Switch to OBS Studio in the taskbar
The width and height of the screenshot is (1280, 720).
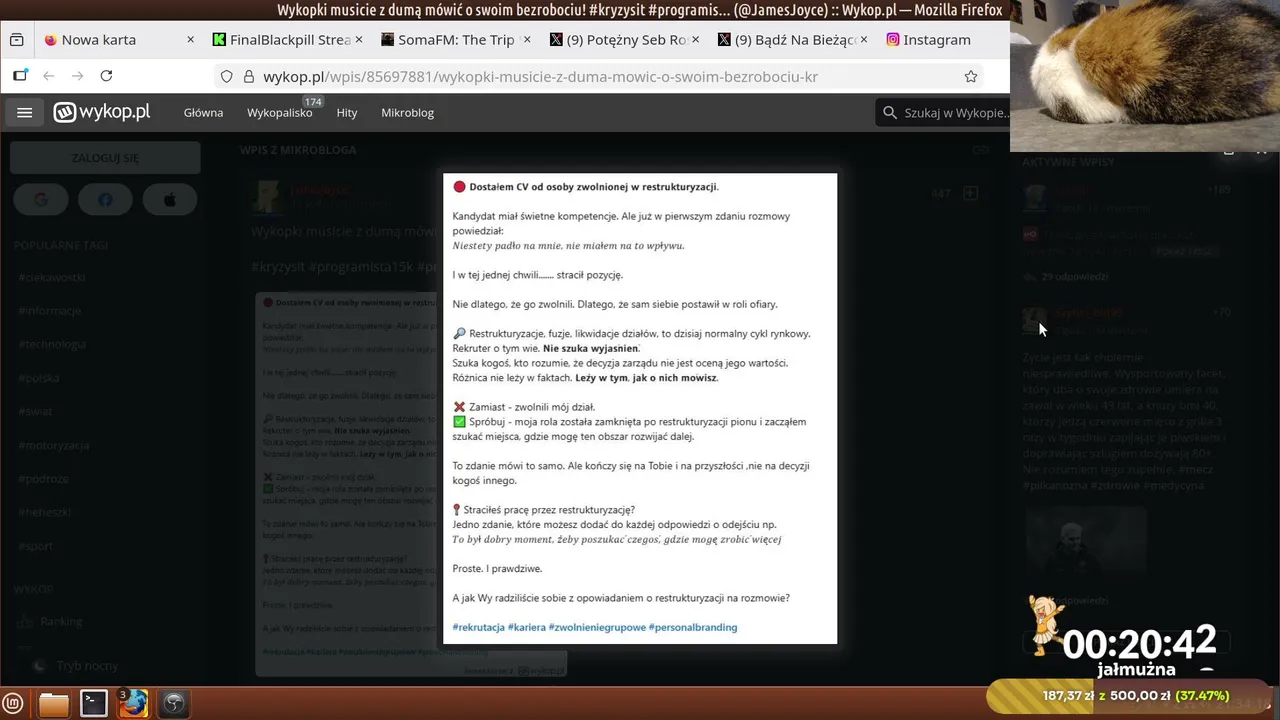tap(174, 704)
